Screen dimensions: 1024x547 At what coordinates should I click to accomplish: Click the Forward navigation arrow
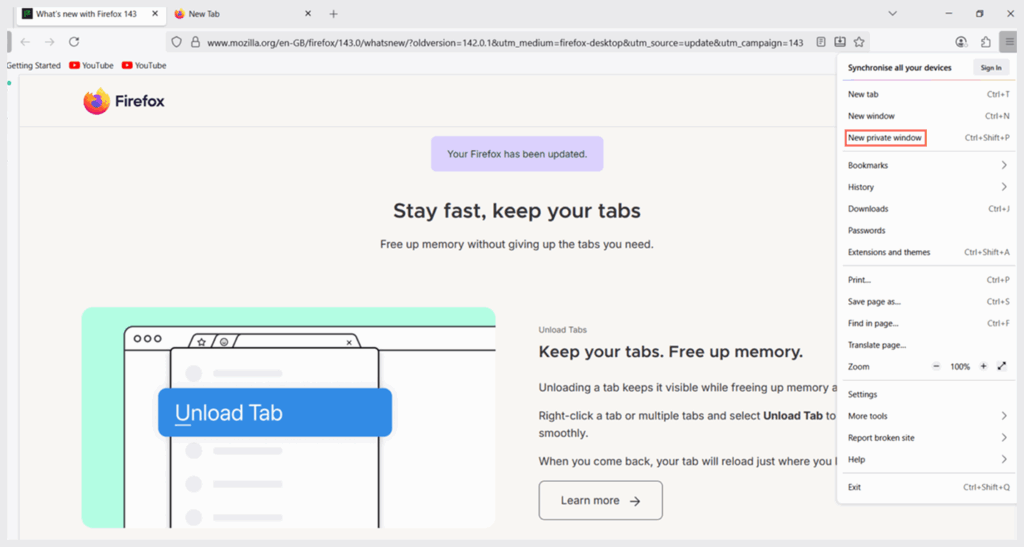point(50,42)
